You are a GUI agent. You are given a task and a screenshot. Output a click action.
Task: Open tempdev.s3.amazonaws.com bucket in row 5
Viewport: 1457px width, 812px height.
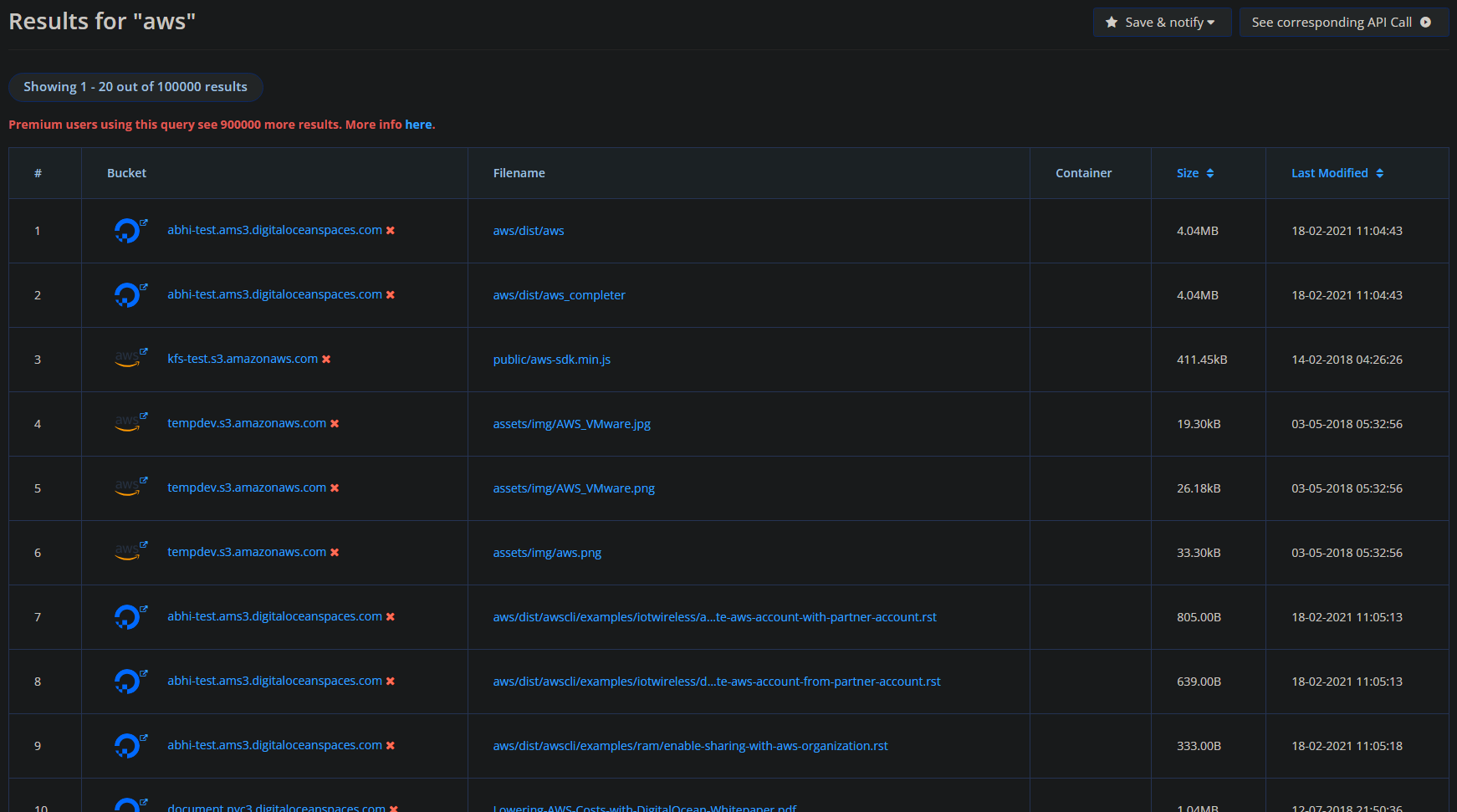coord(247,488)
